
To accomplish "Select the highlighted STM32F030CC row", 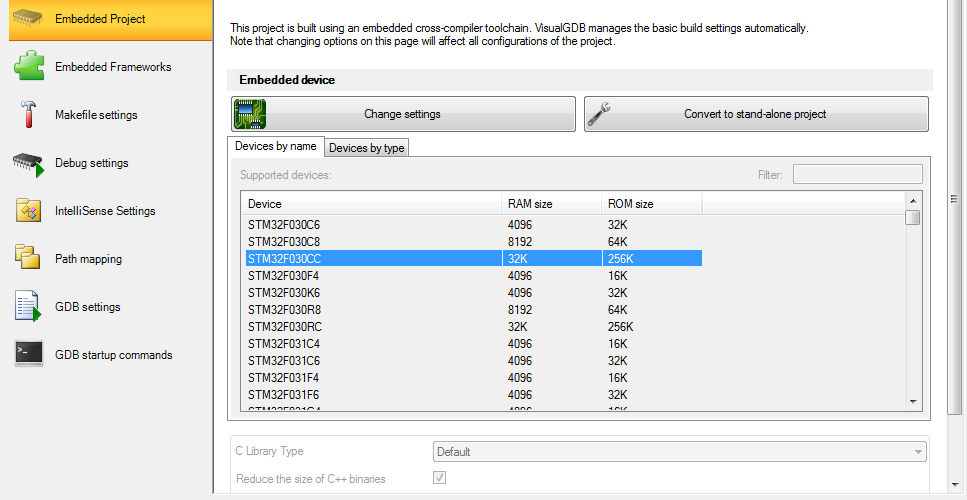I will [x=472, y=259].
